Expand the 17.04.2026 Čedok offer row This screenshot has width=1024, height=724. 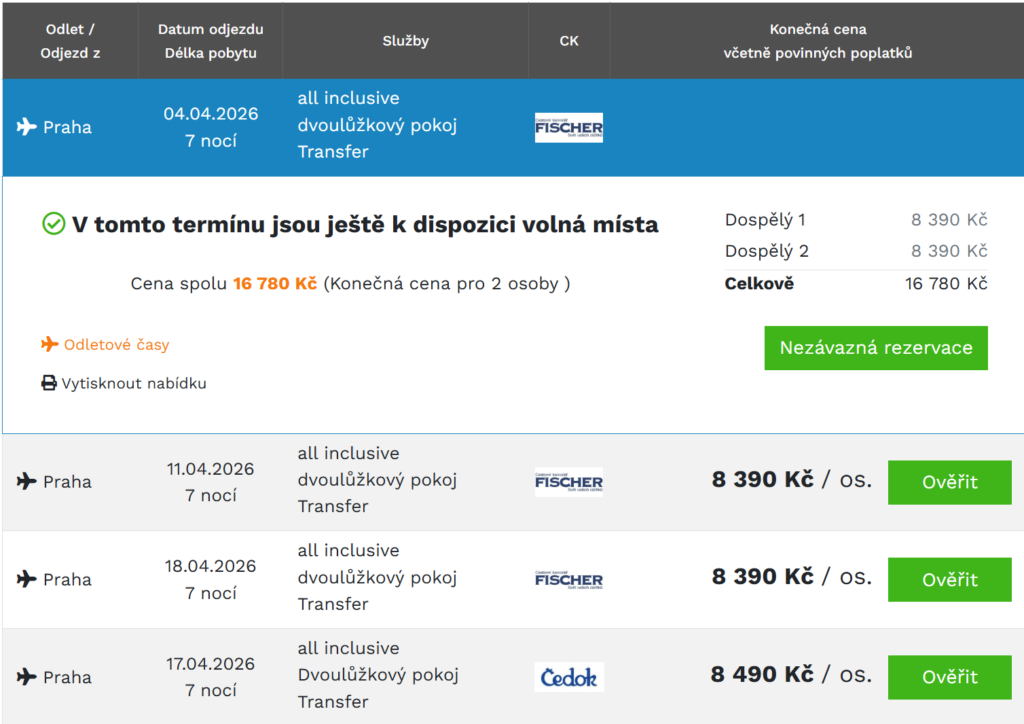click(x=210, y=677)
